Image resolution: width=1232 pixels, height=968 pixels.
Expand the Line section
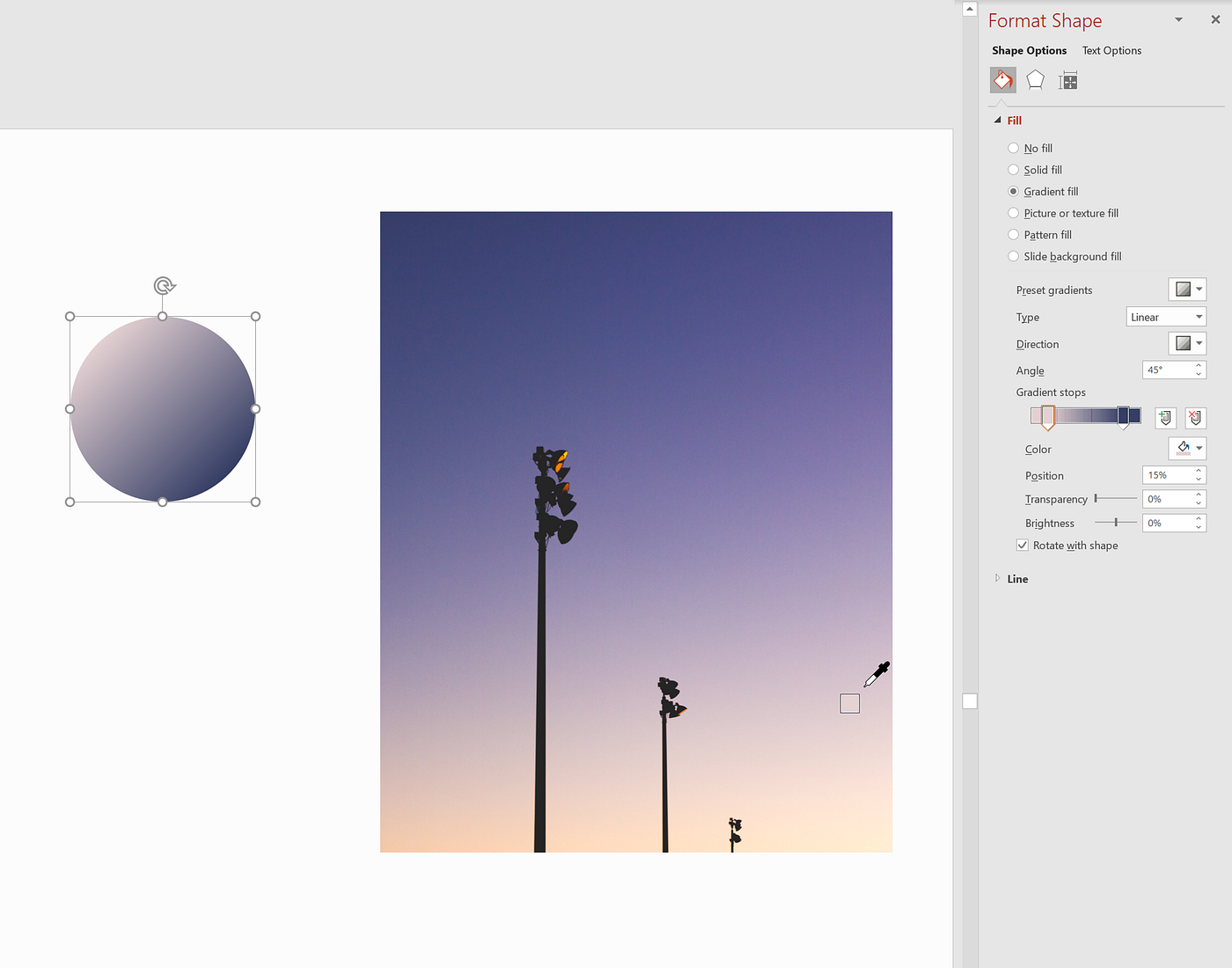click(998, 578)
